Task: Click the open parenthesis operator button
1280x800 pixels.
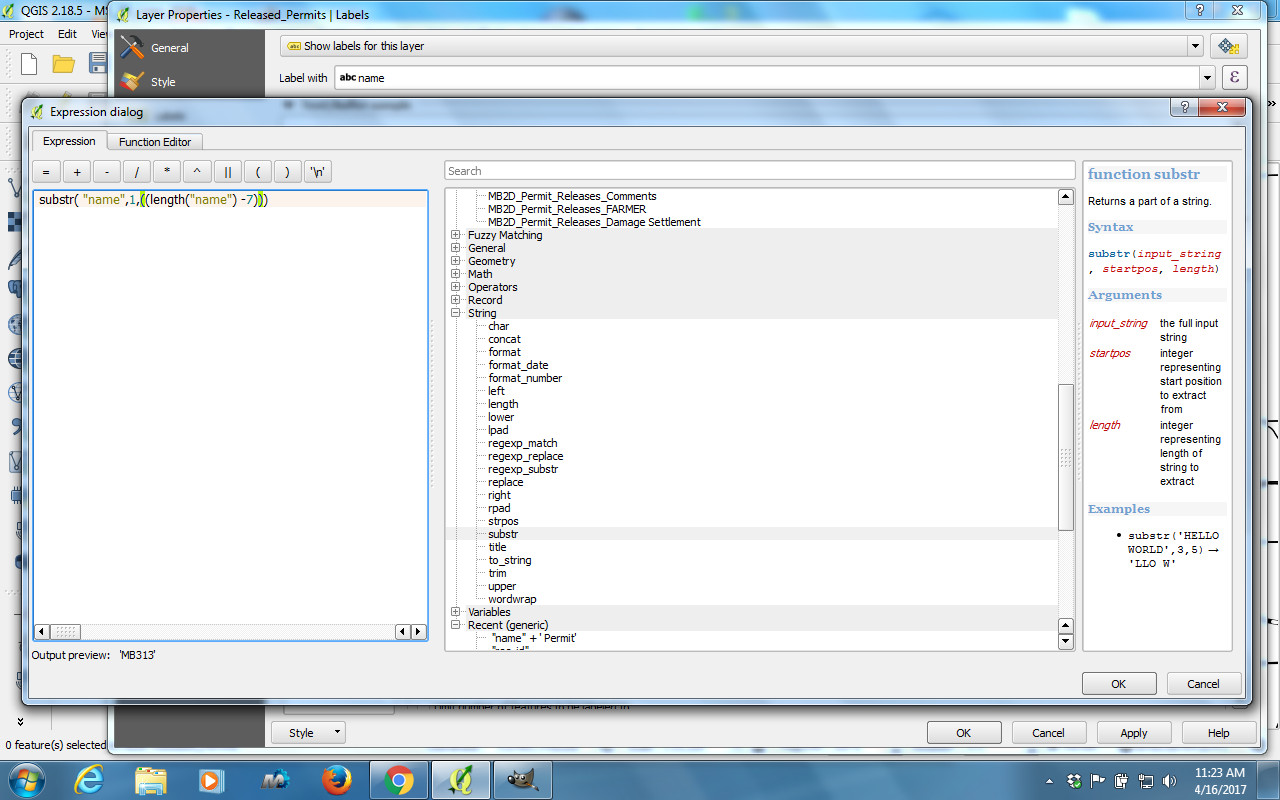Action: click(257, 171)
